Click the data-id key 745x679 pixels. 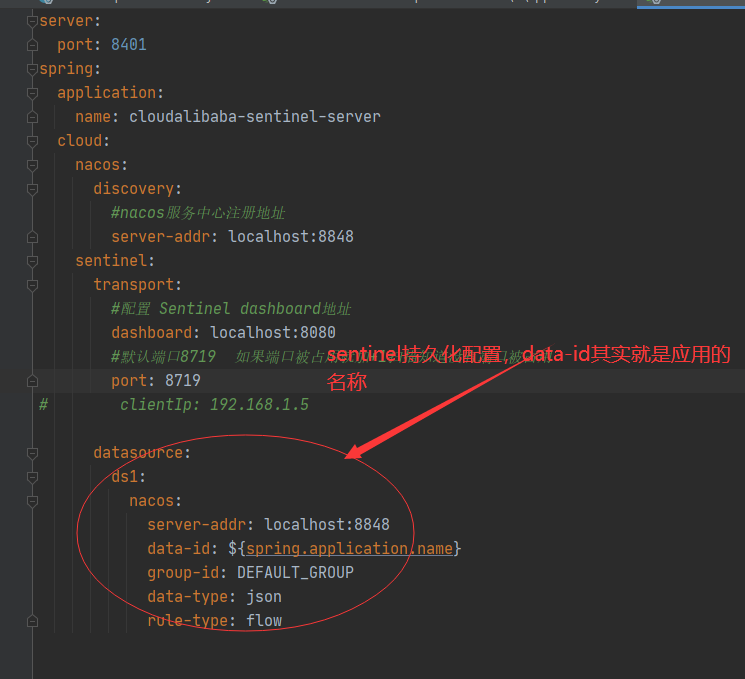179,549
